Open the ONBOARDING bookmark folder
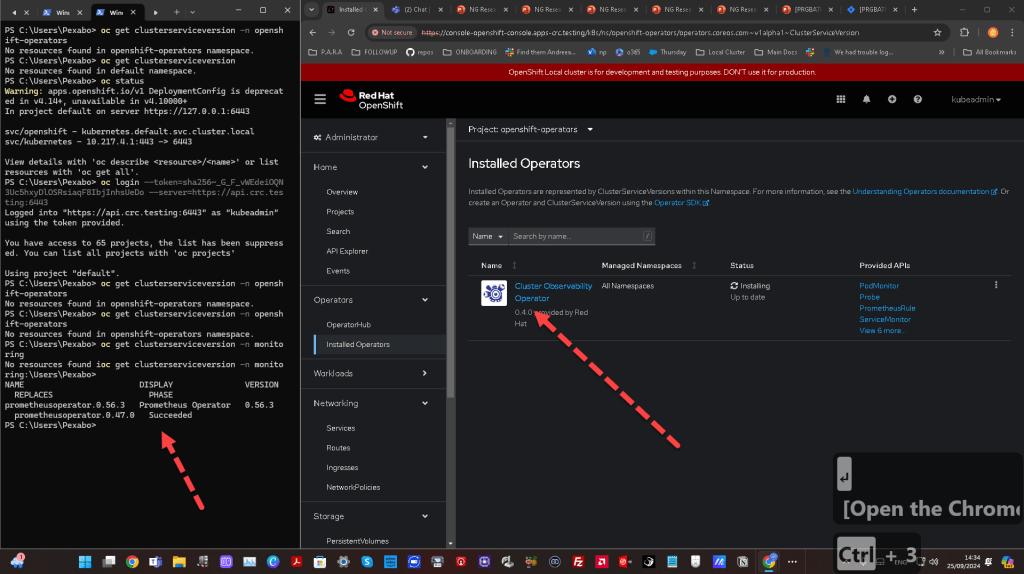This screenshot has height=574, width=1024. 470,52
